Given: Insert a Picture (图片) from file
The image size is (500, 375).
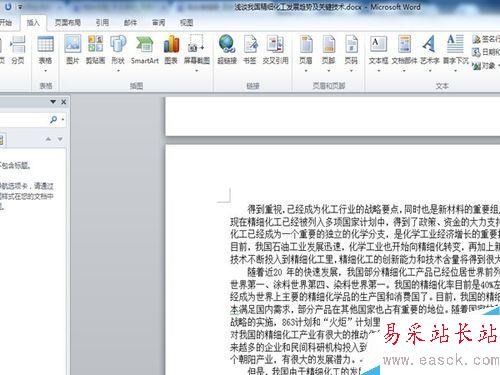Looking at the screenshot, I should pyautogui.click(x=73, y=50).
